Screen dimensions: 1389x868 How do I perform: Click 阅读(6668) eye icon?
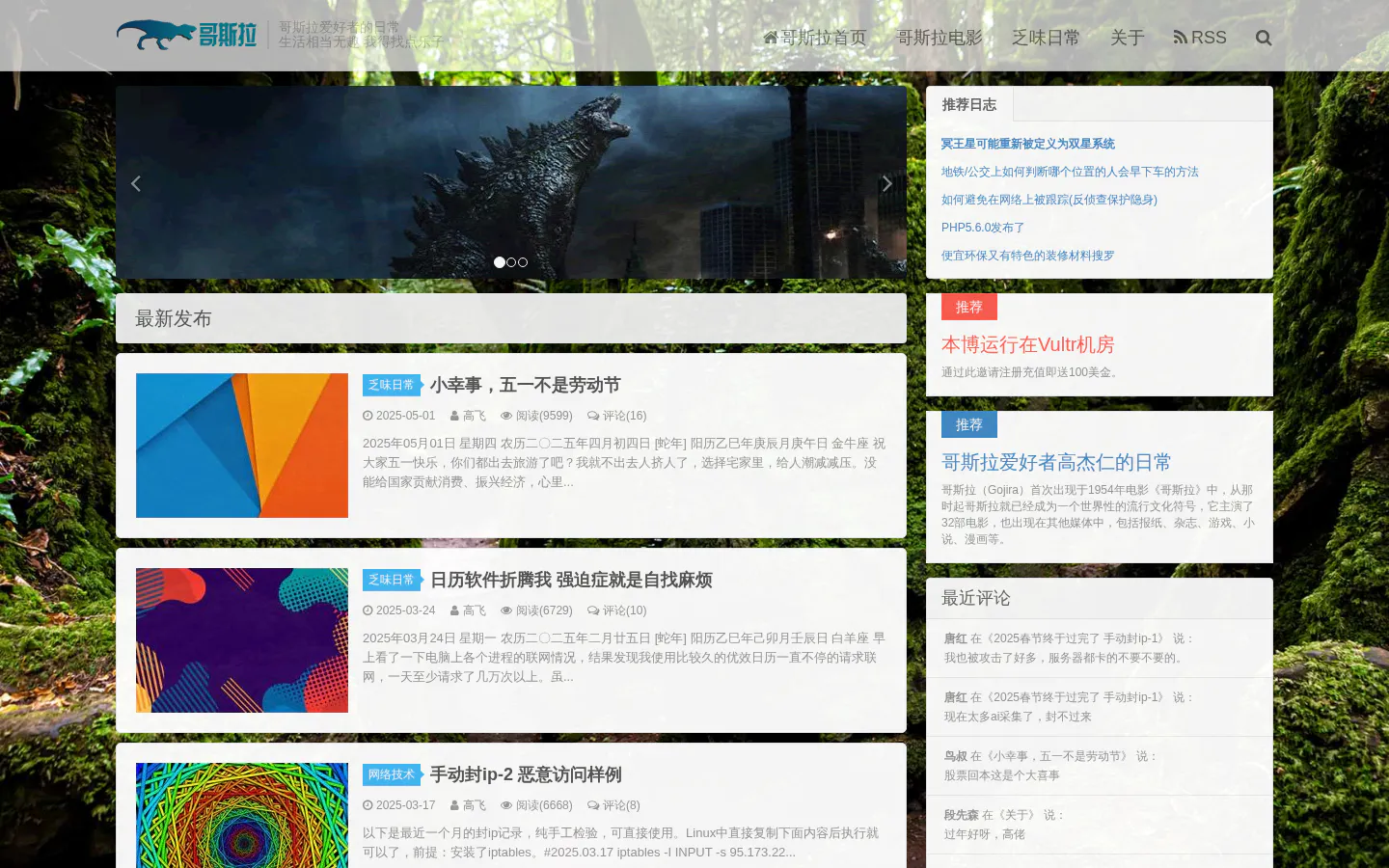pyautogui.click(x=506, y=805)
